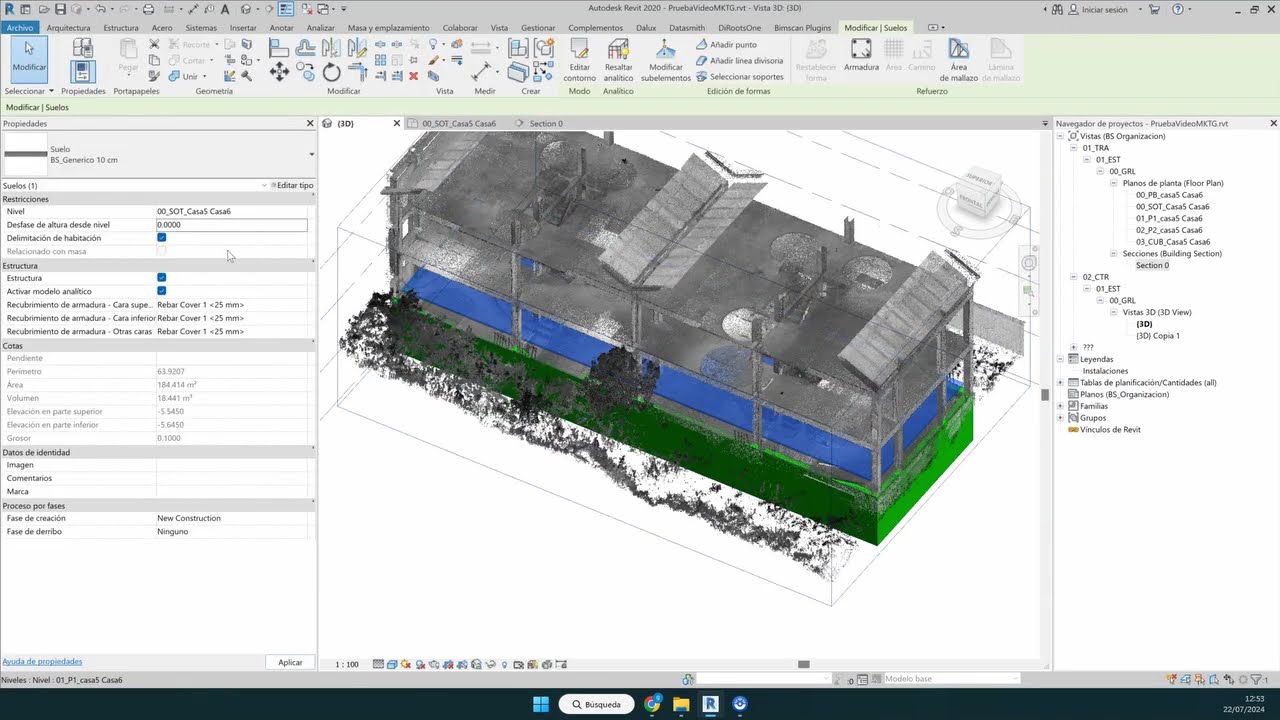Click the Windows Start button
Image resolution: width=1280 pixels, height=720 pixels.
[x=540, y=704]
